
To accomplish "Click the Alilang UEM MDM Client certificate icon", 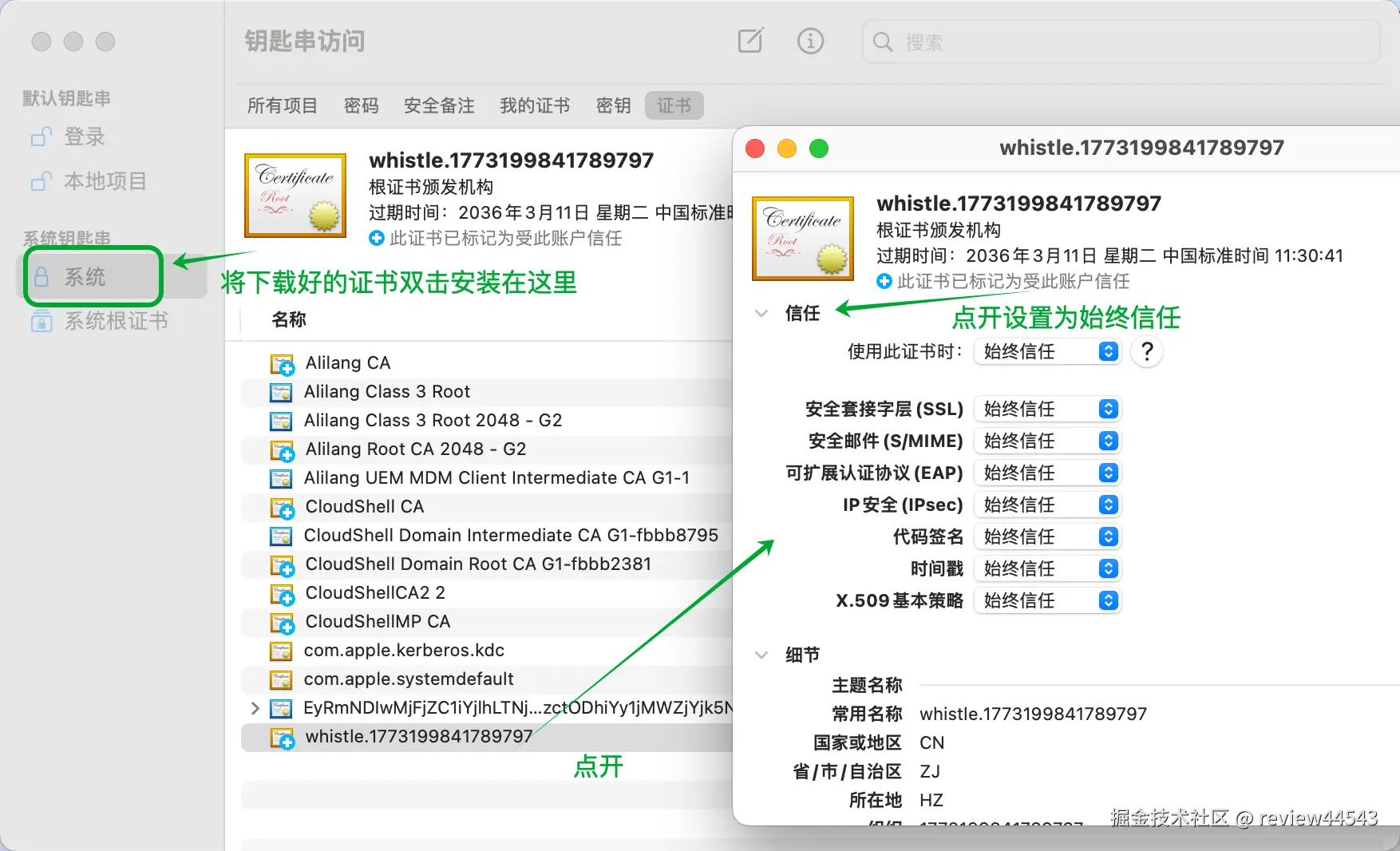I will pos(281,478).
